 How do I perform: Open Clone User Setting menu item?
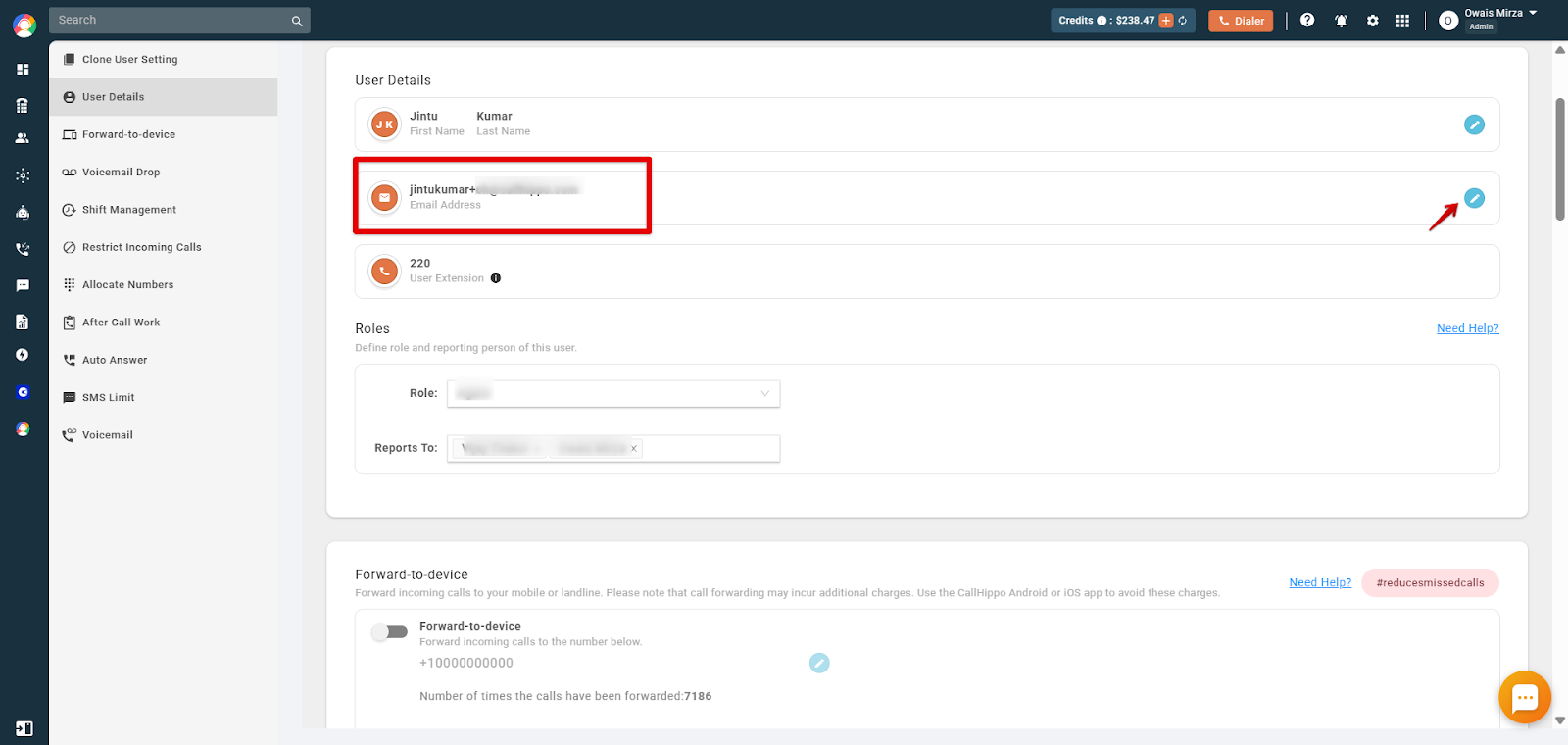[x=164, y=60]
